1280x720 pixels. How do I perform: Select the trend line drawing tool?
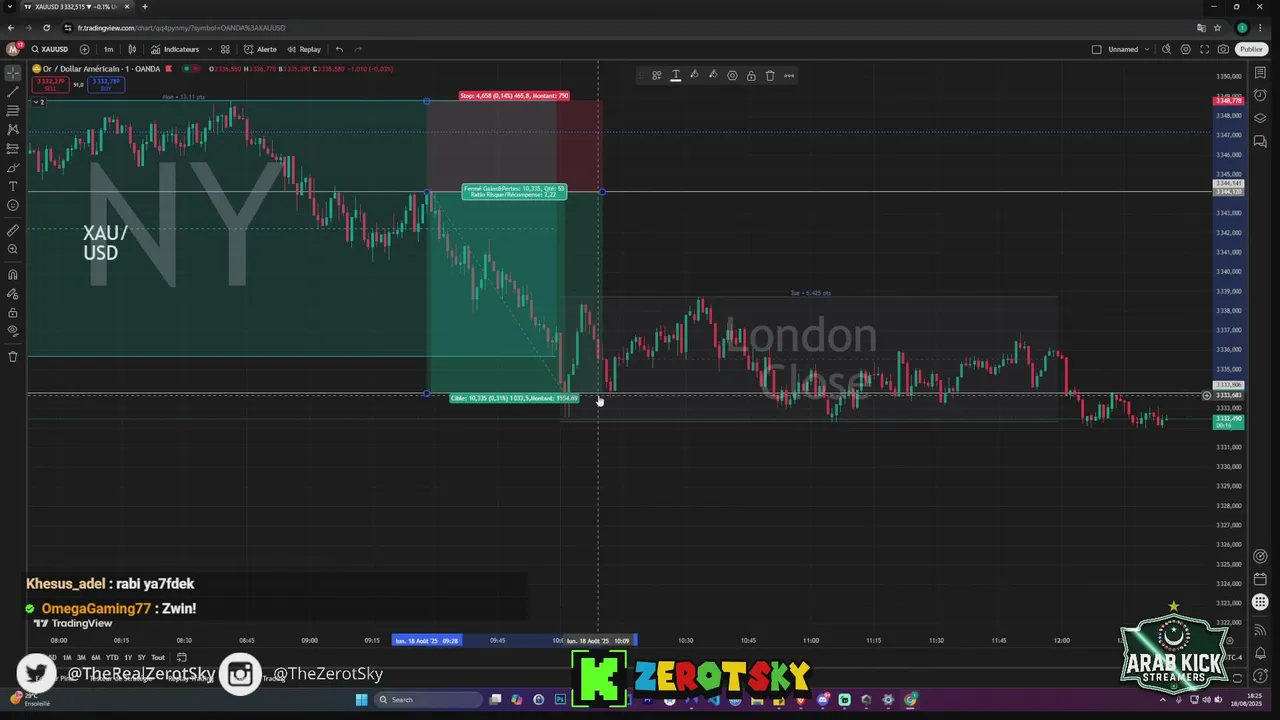13,92
